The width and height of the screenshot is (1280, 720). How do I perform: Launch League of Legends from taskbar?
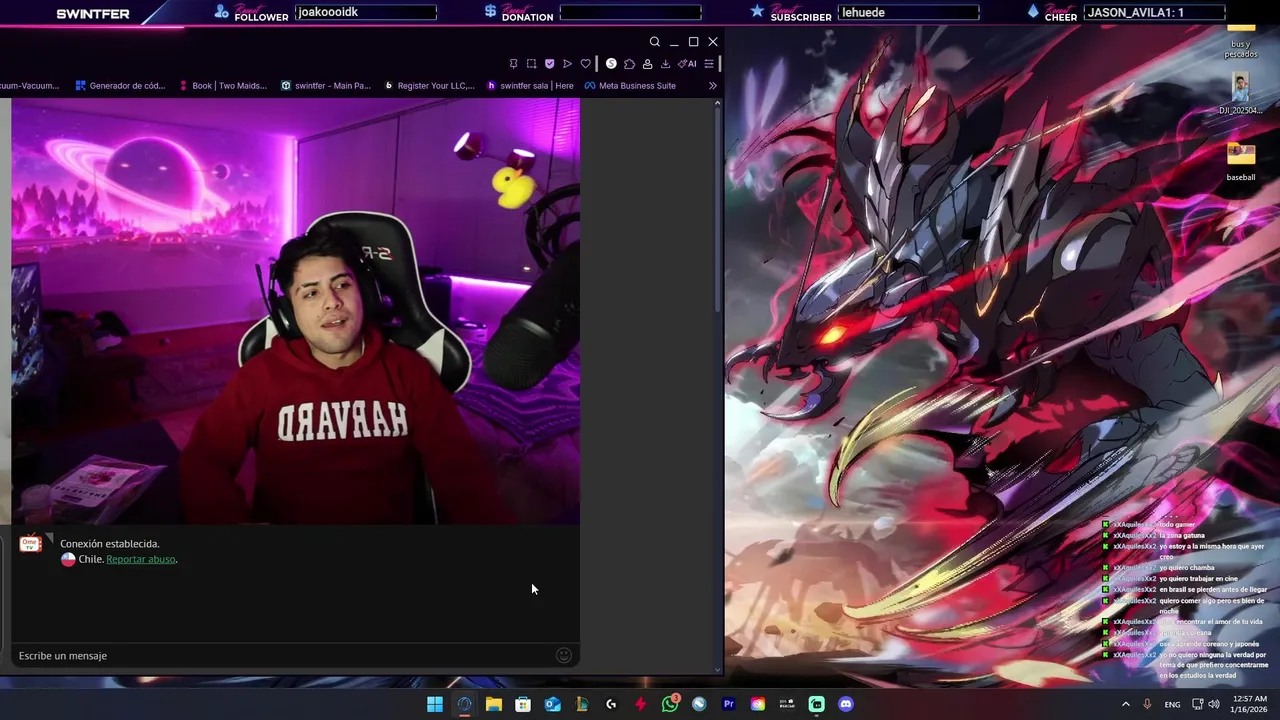[582, 704]
